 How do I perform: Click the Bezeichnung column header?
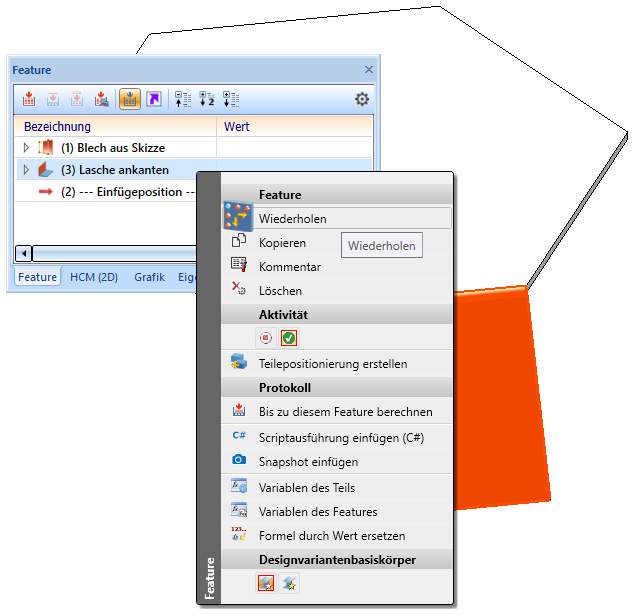click(x=115, y=126)
